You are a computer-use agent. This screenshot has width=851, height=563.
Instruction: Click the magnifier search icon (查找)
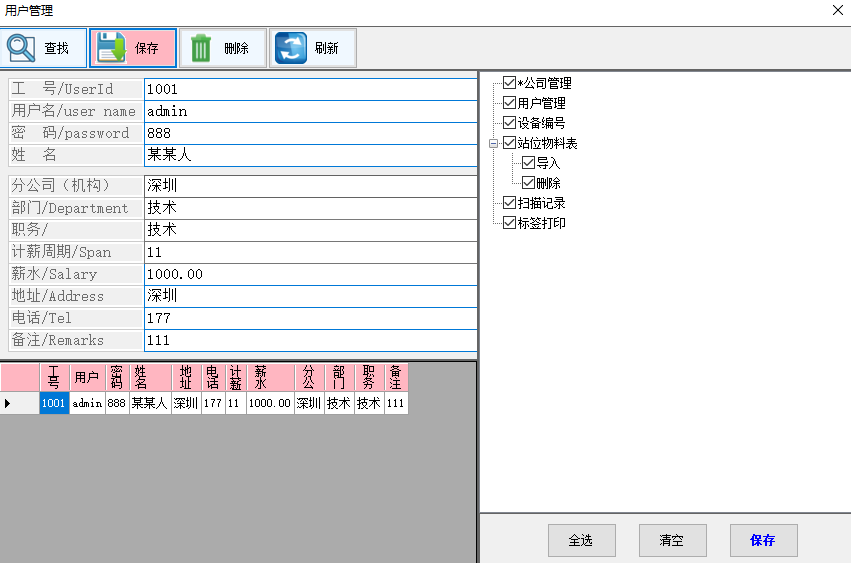22,48
